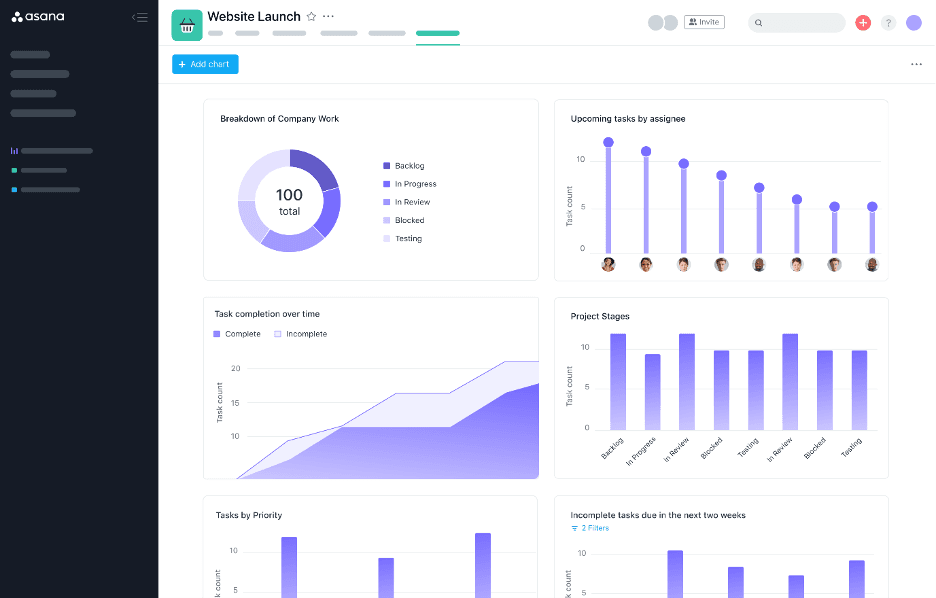Image resolution: width=936 pixels, height=598 pixels.
Task: Click the reporting bar chart icon in sidebar
Action: 14,151
